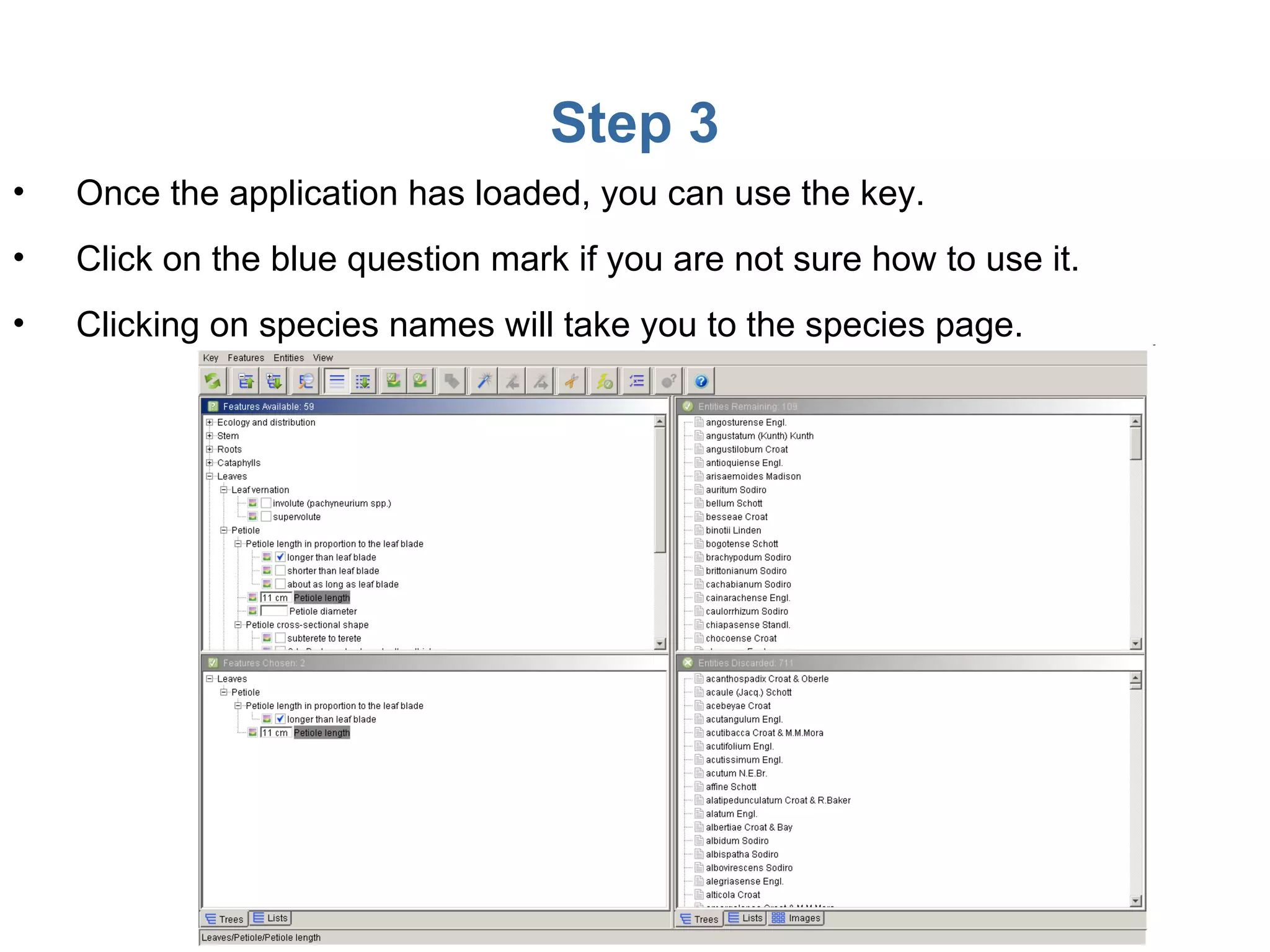Open the View menu
1270x952 pixels.
[323, 358]
